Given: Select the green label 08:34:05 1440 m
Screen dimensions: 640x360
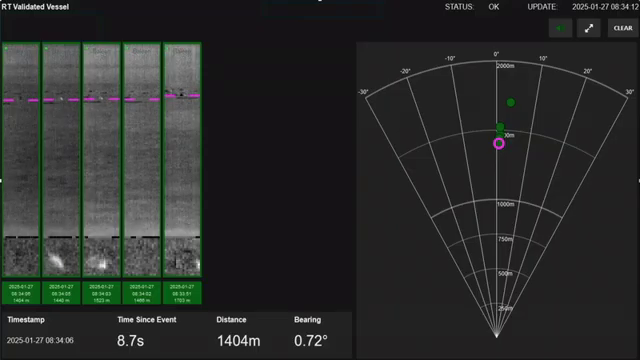Looking at the screenshot, I should click(x=61, y=293).
